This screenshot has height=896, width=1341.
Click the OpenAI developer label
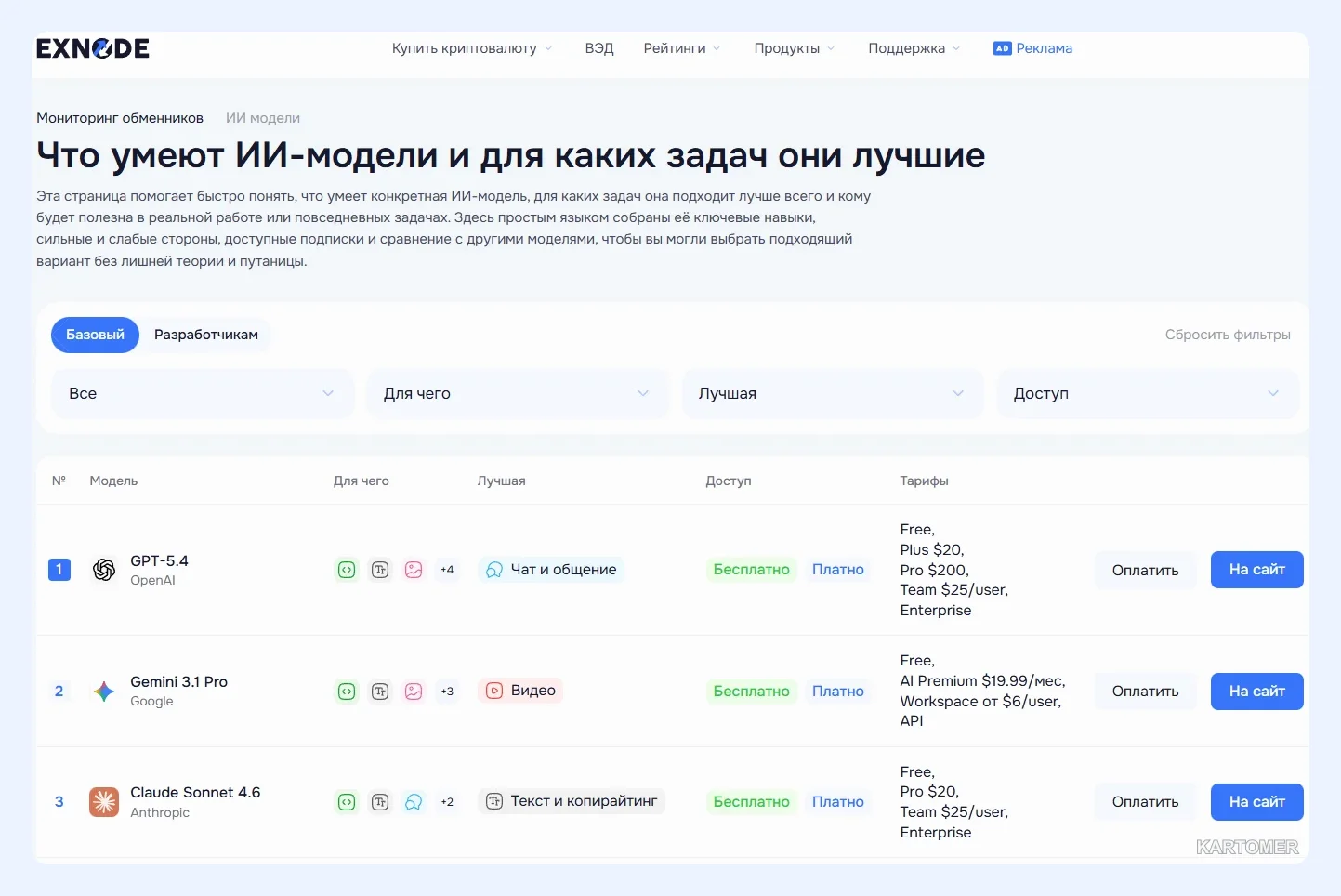point(152,580)
